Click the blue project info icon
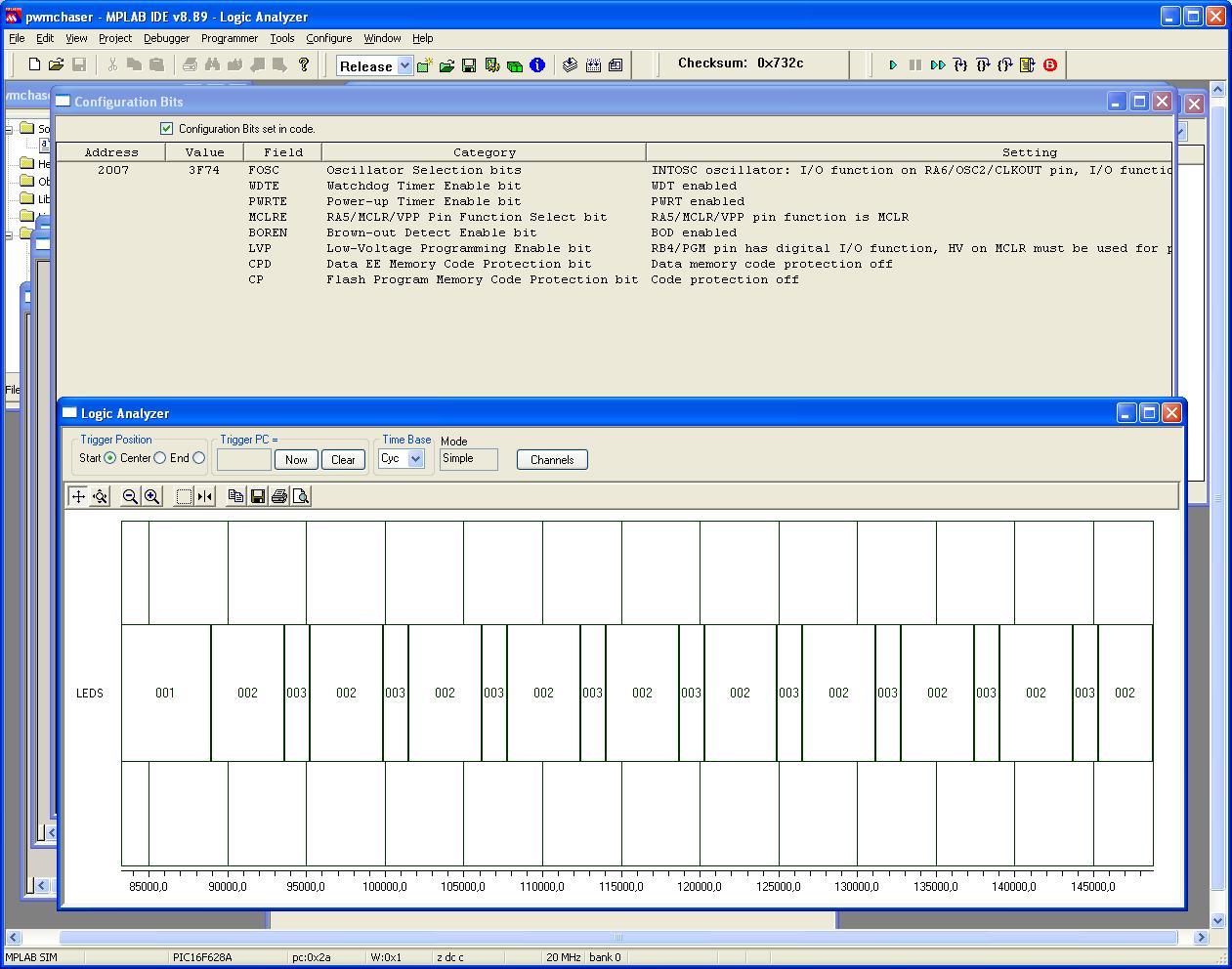This screenshot has width=1232, height=969. click(536, 65)
